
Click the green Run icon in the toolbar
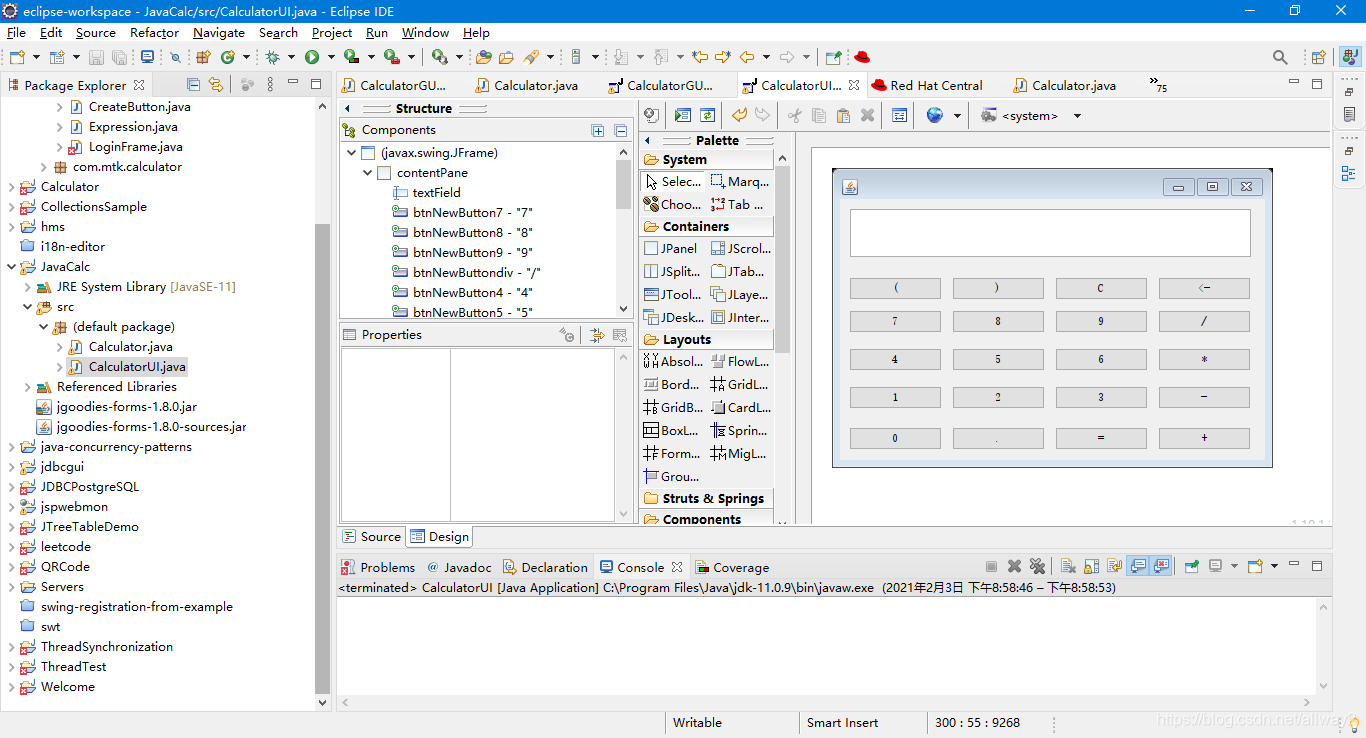(x=312, y=57)
